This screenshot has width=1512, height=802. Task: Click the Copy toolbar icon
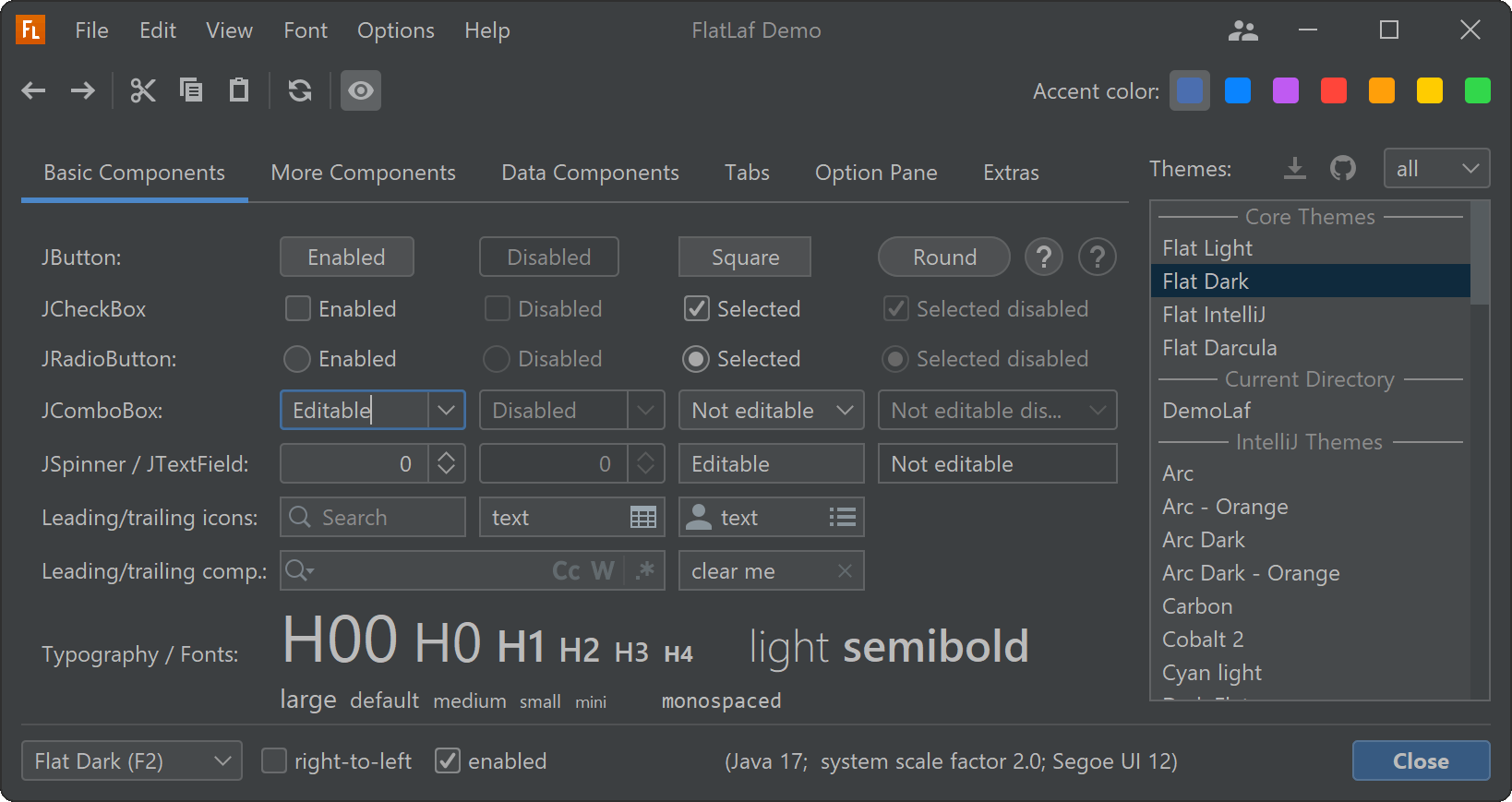(191, 90)
